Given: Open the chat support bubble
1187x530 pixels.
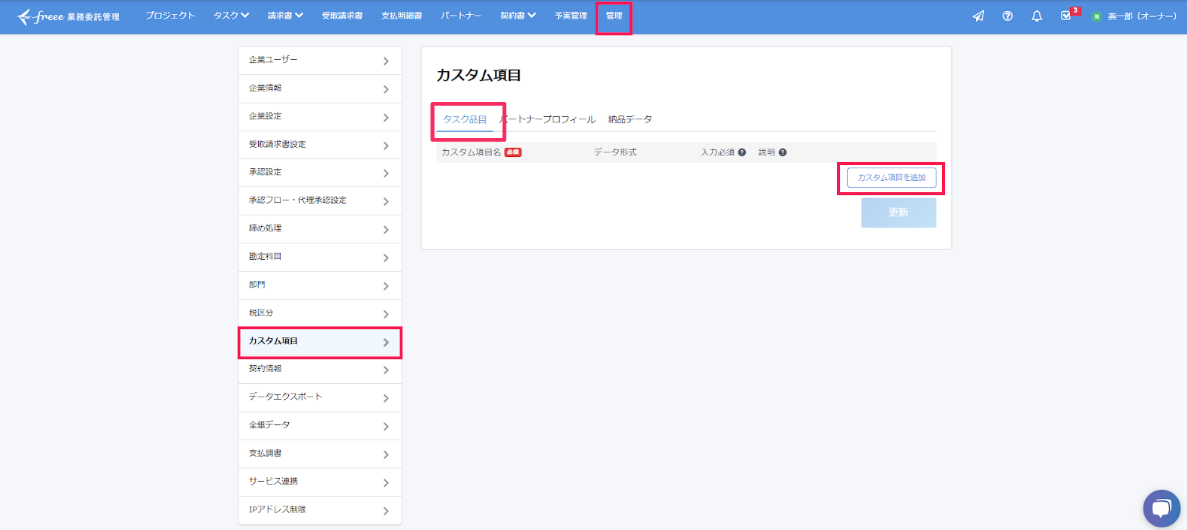Looking at the screenshot, I should (x=1162, y=508).
